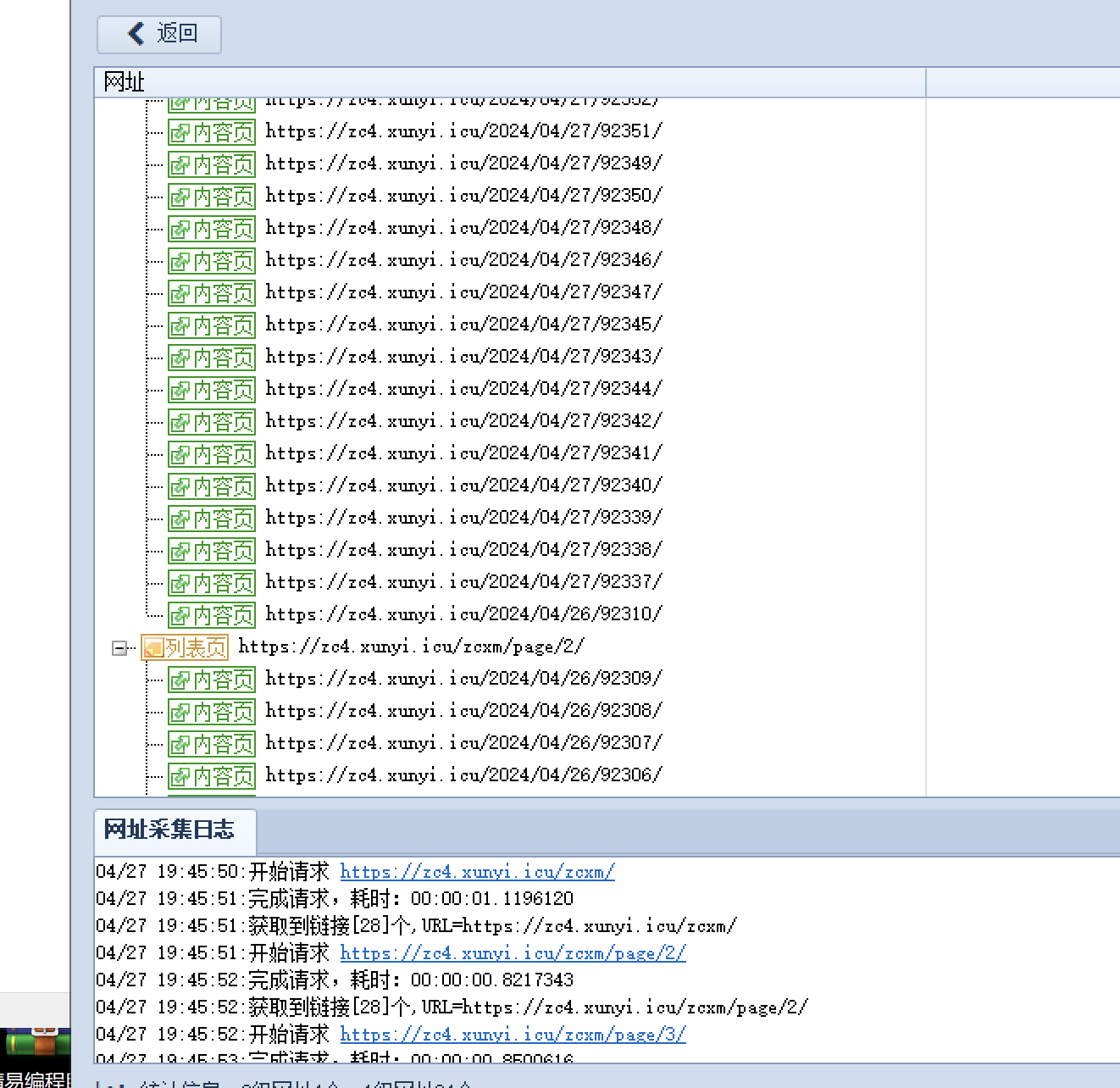Click log entry 获取到链接[28]个 for page/2/
Viewport: 1120px width, 1088px height.
452,1008
